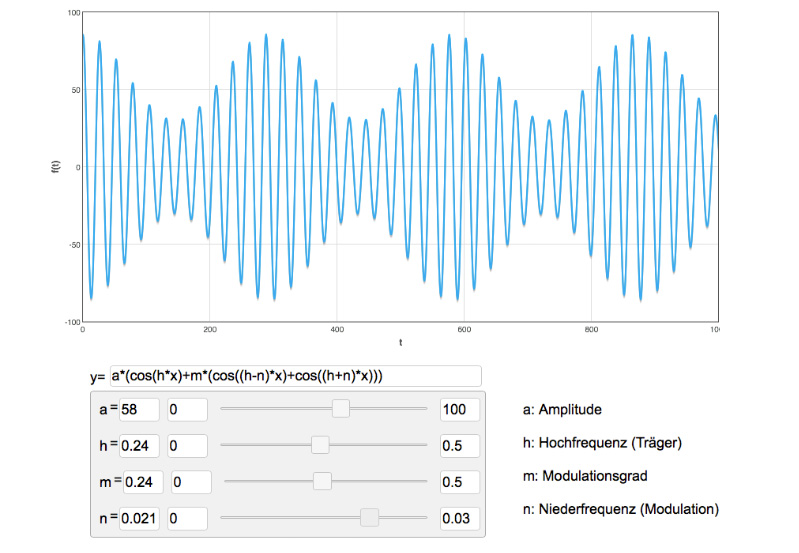Click the minimum value field for h
Image resolution: width=799 pixels, height=553 pixels.
pos(187,445)
